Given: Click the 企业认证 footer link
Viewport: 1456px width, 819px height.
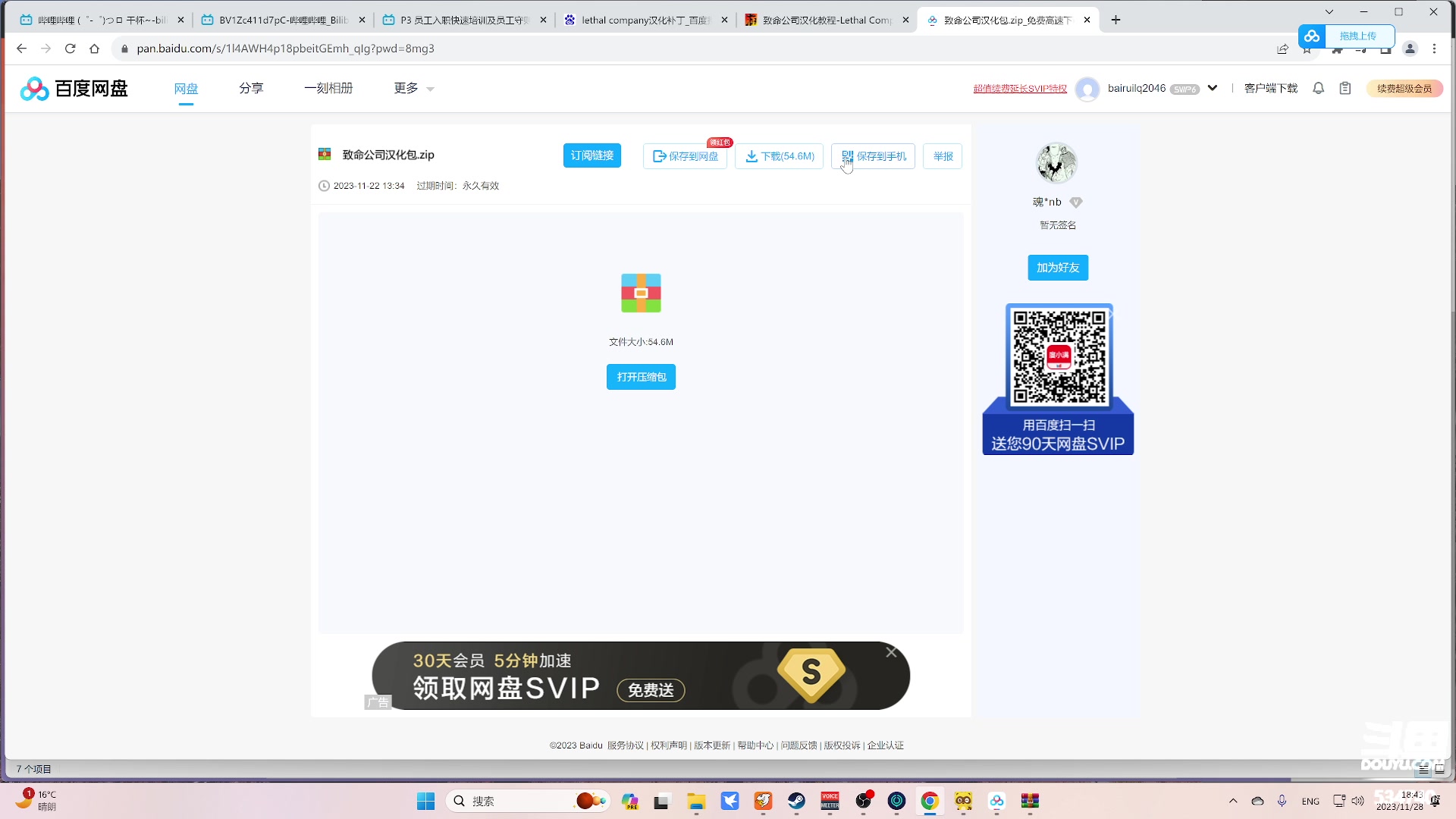Looking at the screenshot, I should click(x=886, y=745).
